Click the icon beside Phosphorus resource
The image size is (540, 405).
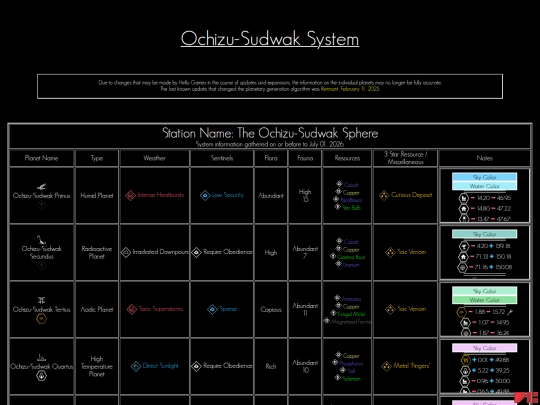click(335, 362)
